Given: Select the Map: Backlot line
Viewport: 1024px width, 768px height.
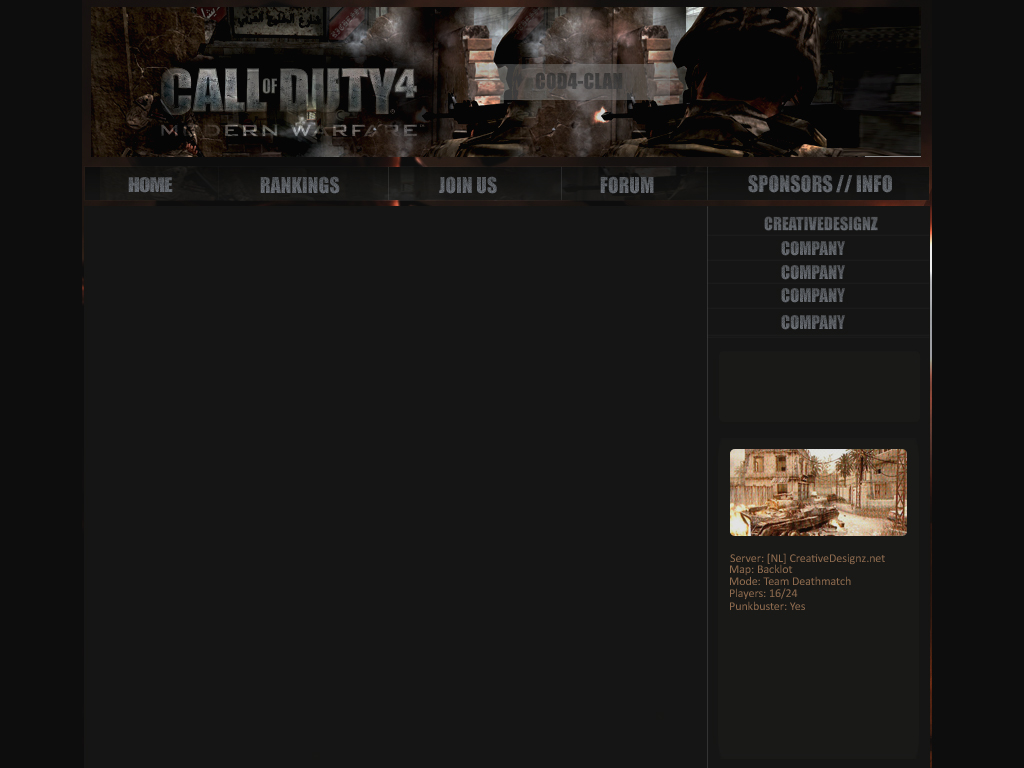Looking at the screenshot, I should pos(761,569).
